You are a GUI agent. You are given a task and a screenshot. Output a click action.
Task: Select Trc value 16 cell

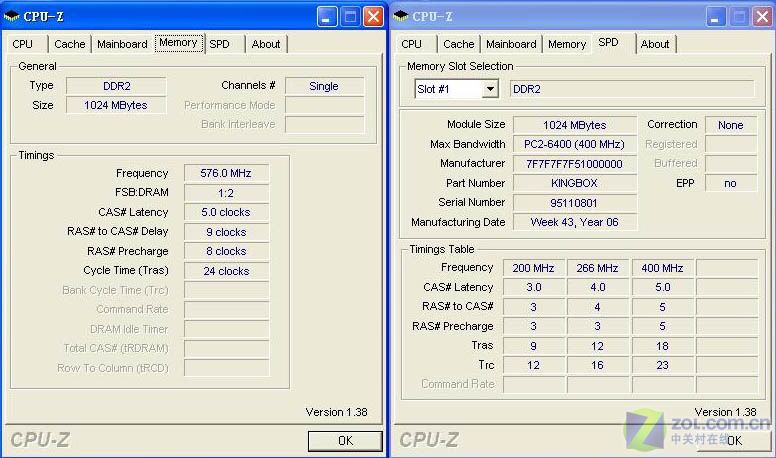(x=598, y=365)
